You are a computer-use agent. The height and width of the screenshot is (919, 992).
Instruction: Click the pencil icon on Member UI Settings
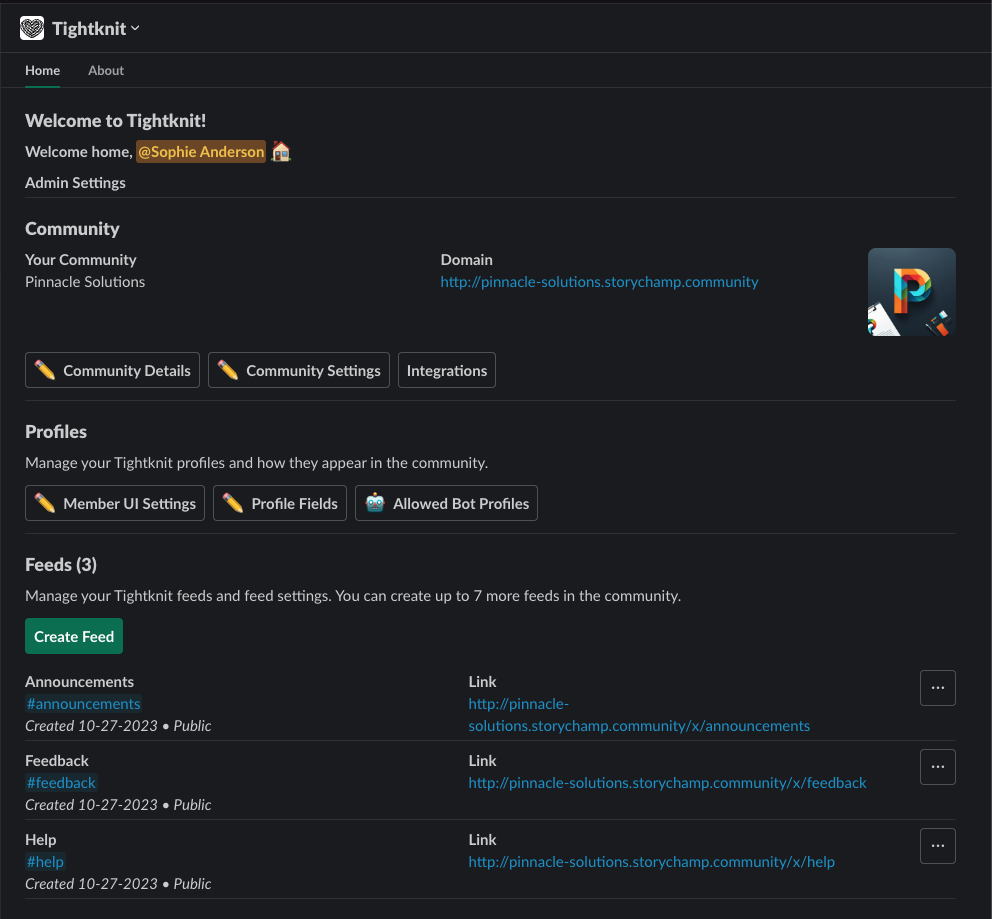[44, 503]
